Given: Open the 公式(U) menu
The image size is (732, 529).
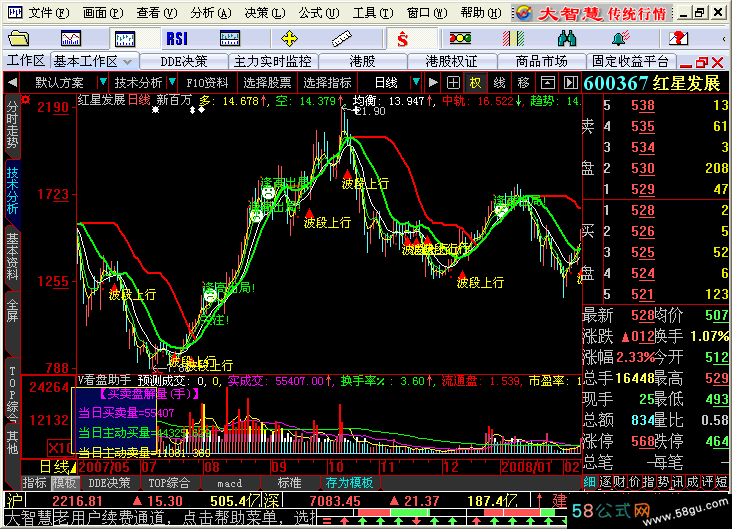Looking at the screenshot, I should click(x=319, y=13).
